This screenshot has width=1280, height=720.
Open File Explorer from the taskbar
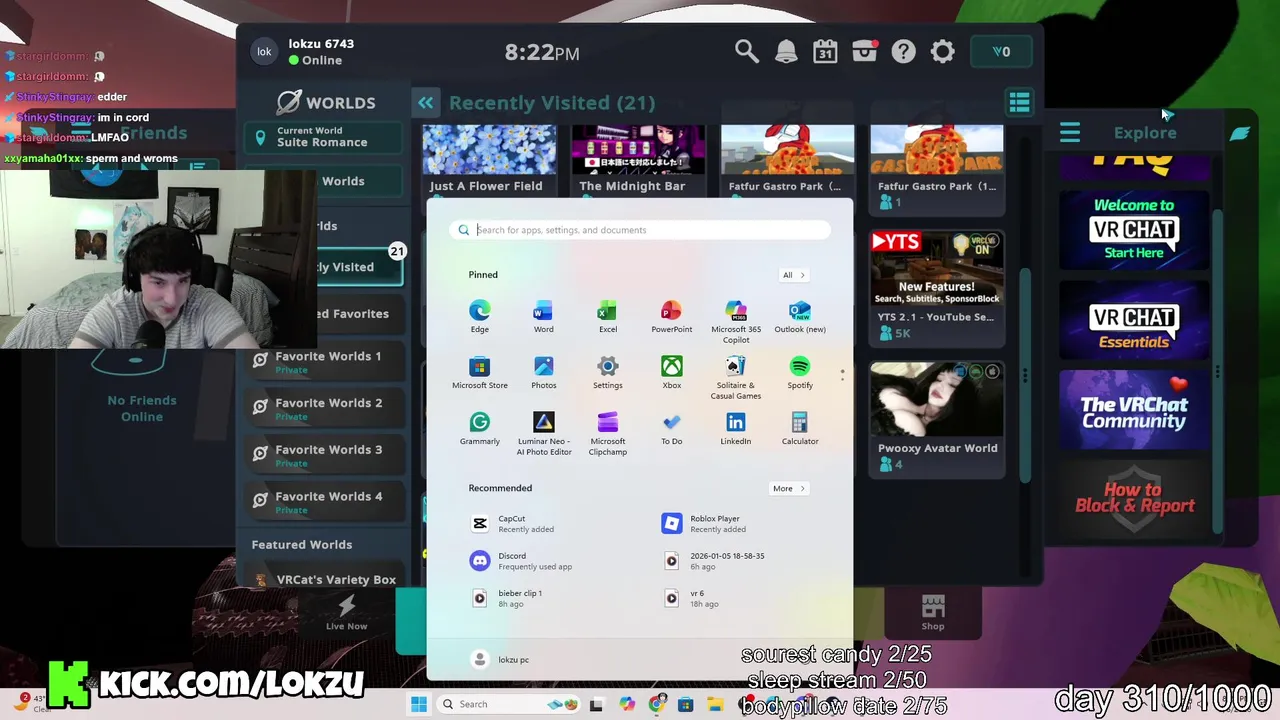coord(715,704)
